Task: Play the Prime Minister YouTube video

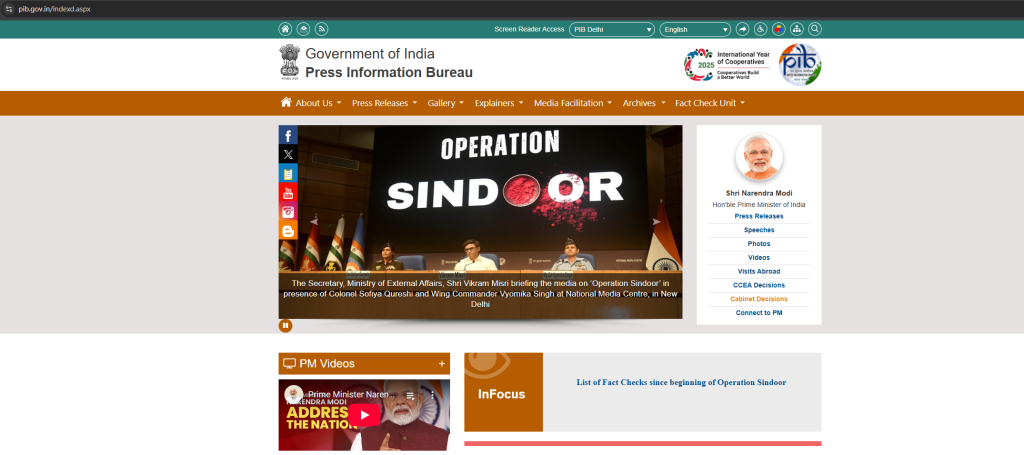Action: pyautogui.click(x=363, y=415)
